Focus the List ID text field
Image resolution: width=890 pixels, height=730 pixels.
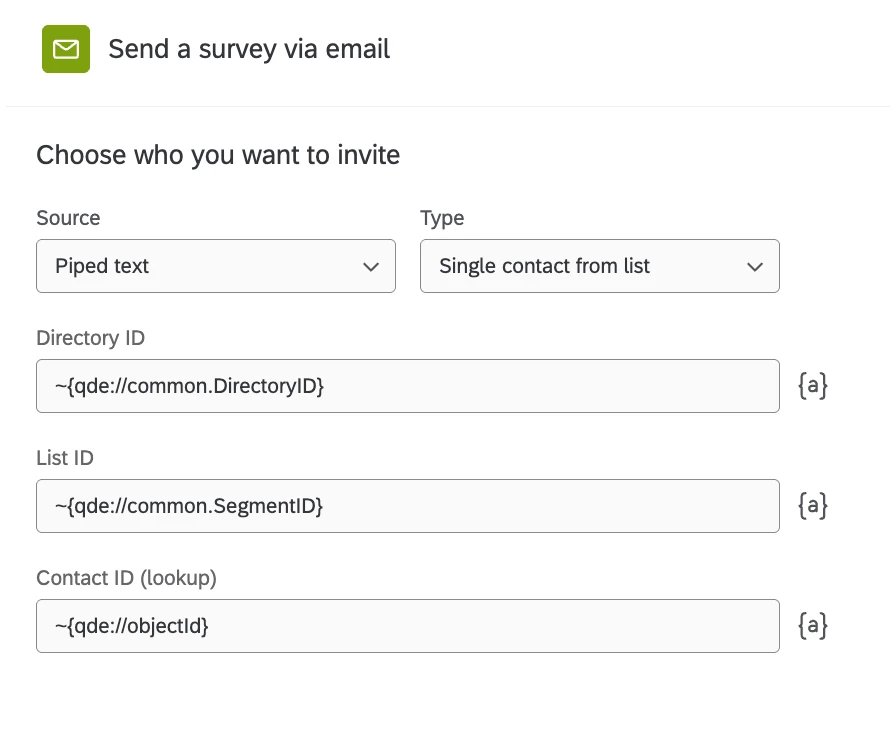[x=407, y=506]
